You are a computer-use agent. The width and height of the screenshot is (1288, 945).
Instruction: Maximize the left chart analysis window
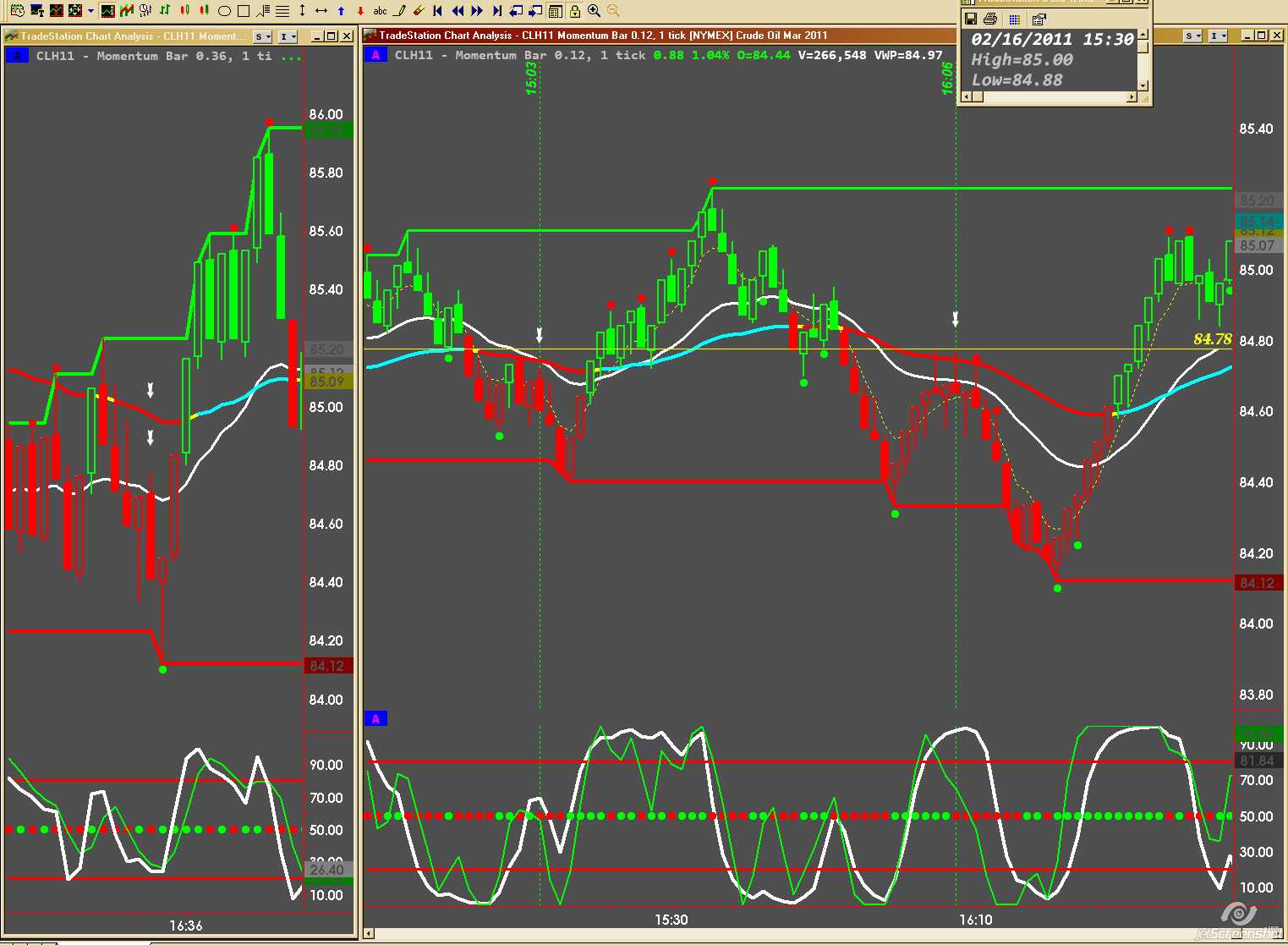pyautogui.click(x=331, y=36)
